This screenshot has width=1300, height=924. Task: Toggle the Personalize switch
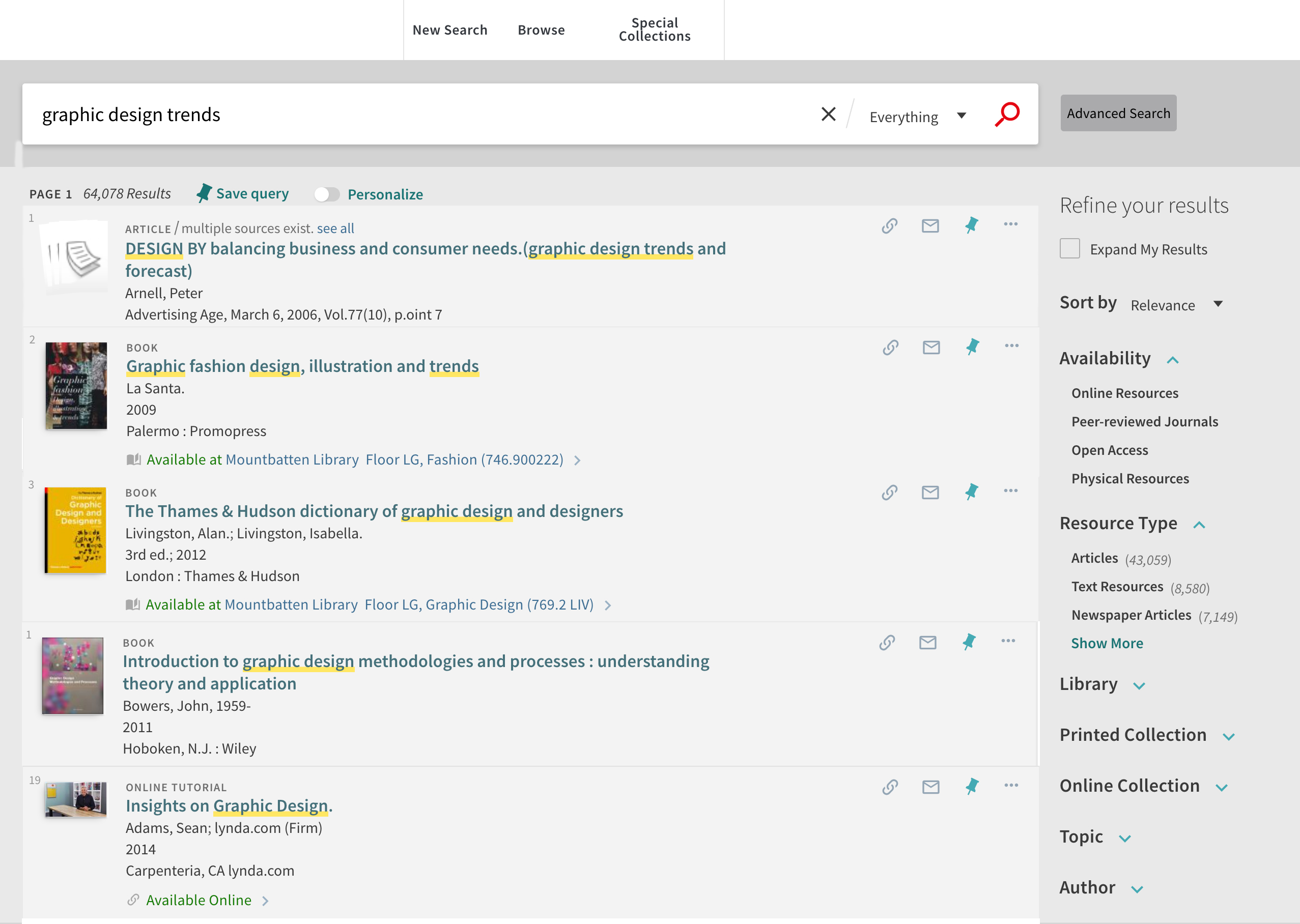pos(327,194)
